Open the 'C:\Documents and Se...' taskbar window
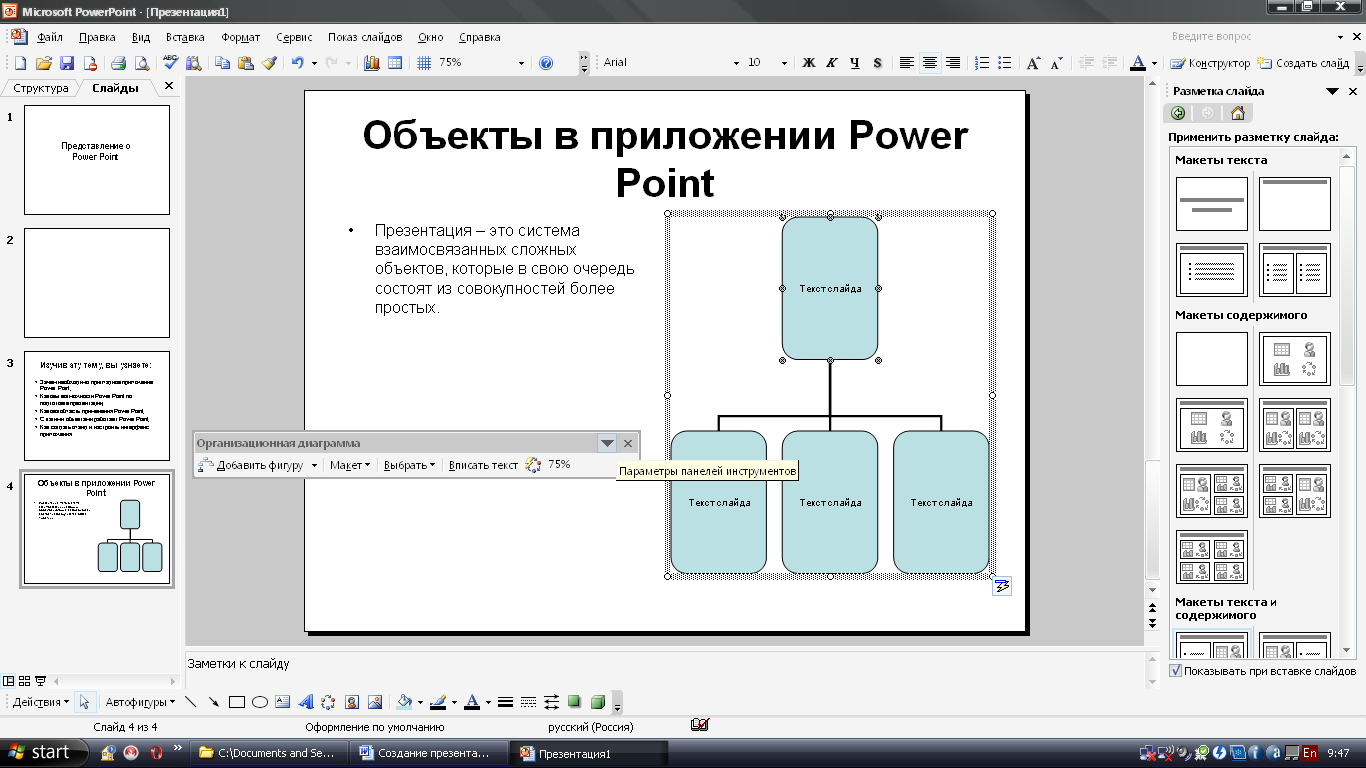The width and height of the screenshot is (1366, 768). click(x=268, y=753)
